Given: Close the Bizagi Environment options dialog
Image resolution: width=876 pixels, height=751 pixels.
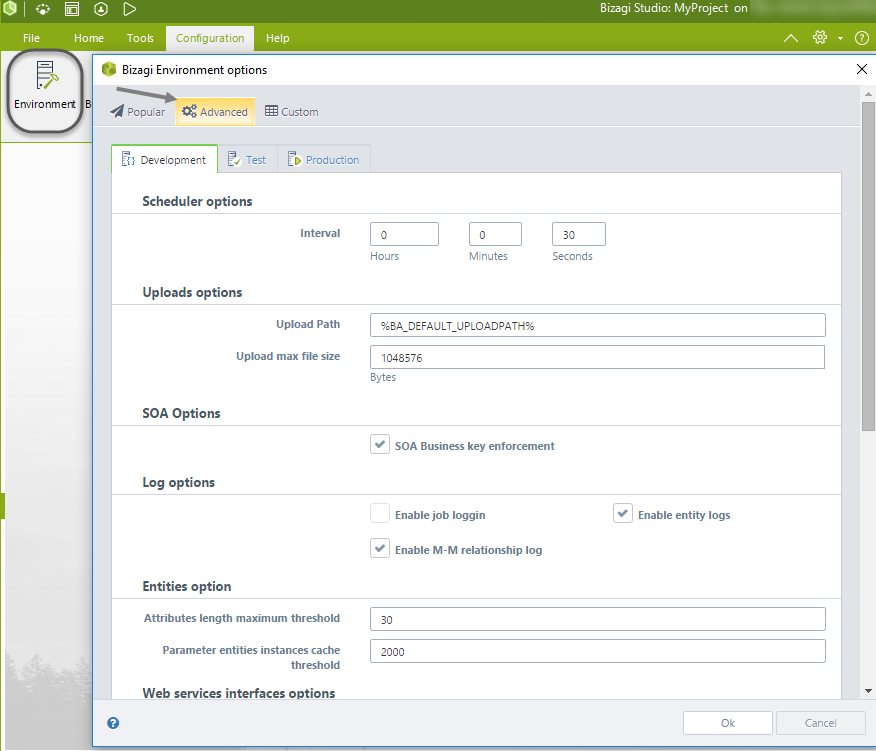Looking at the screenshot, I should pos(861,69).
